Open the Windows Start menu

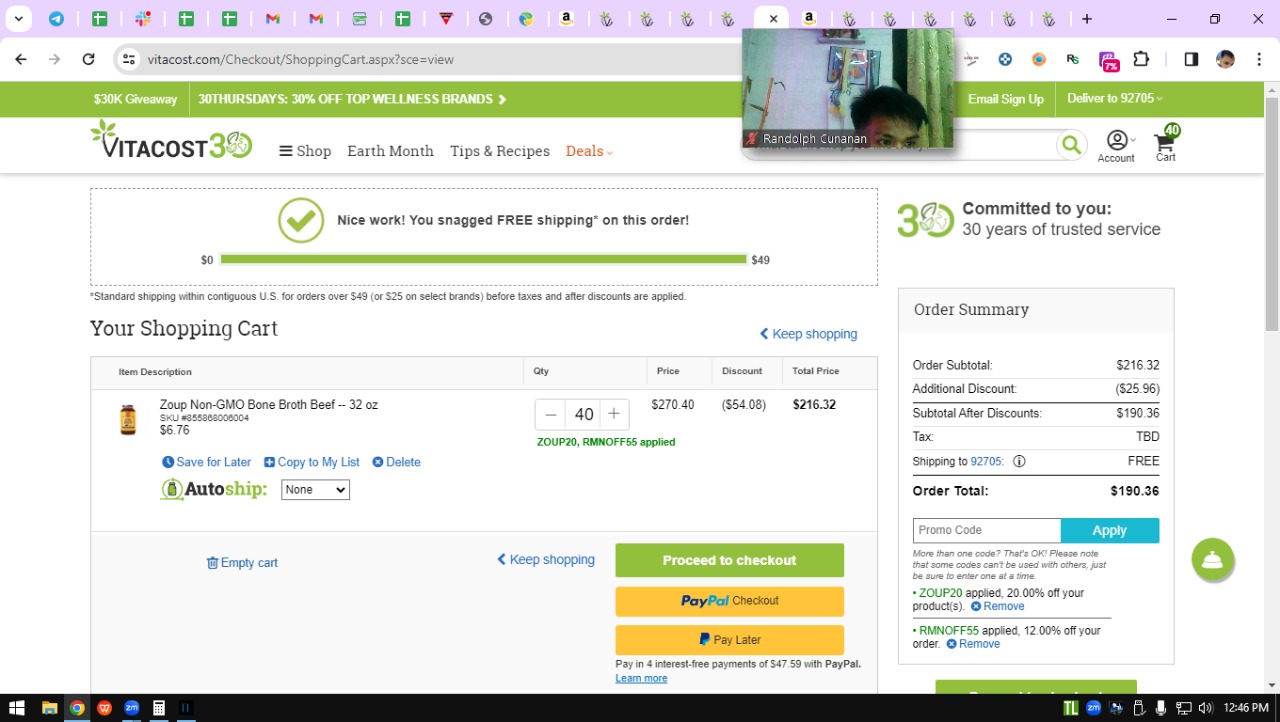(x=17, y=708)
